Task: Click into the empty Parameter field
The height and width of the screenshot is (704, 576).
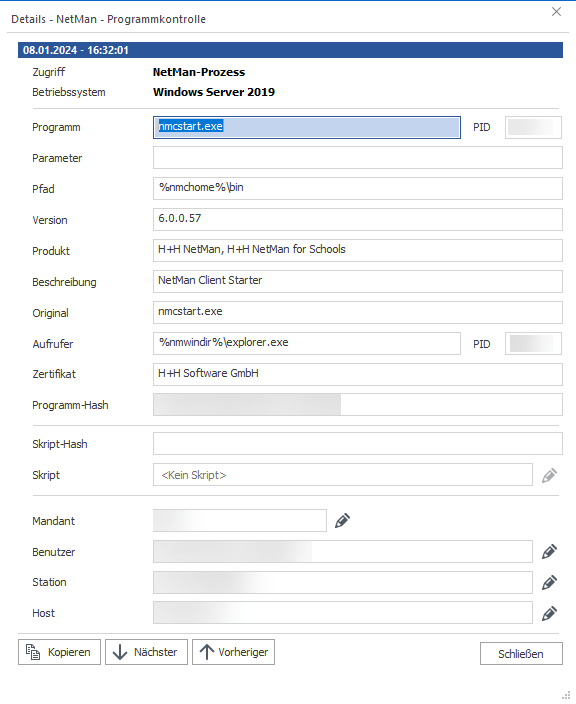Action: click(358, 158)
